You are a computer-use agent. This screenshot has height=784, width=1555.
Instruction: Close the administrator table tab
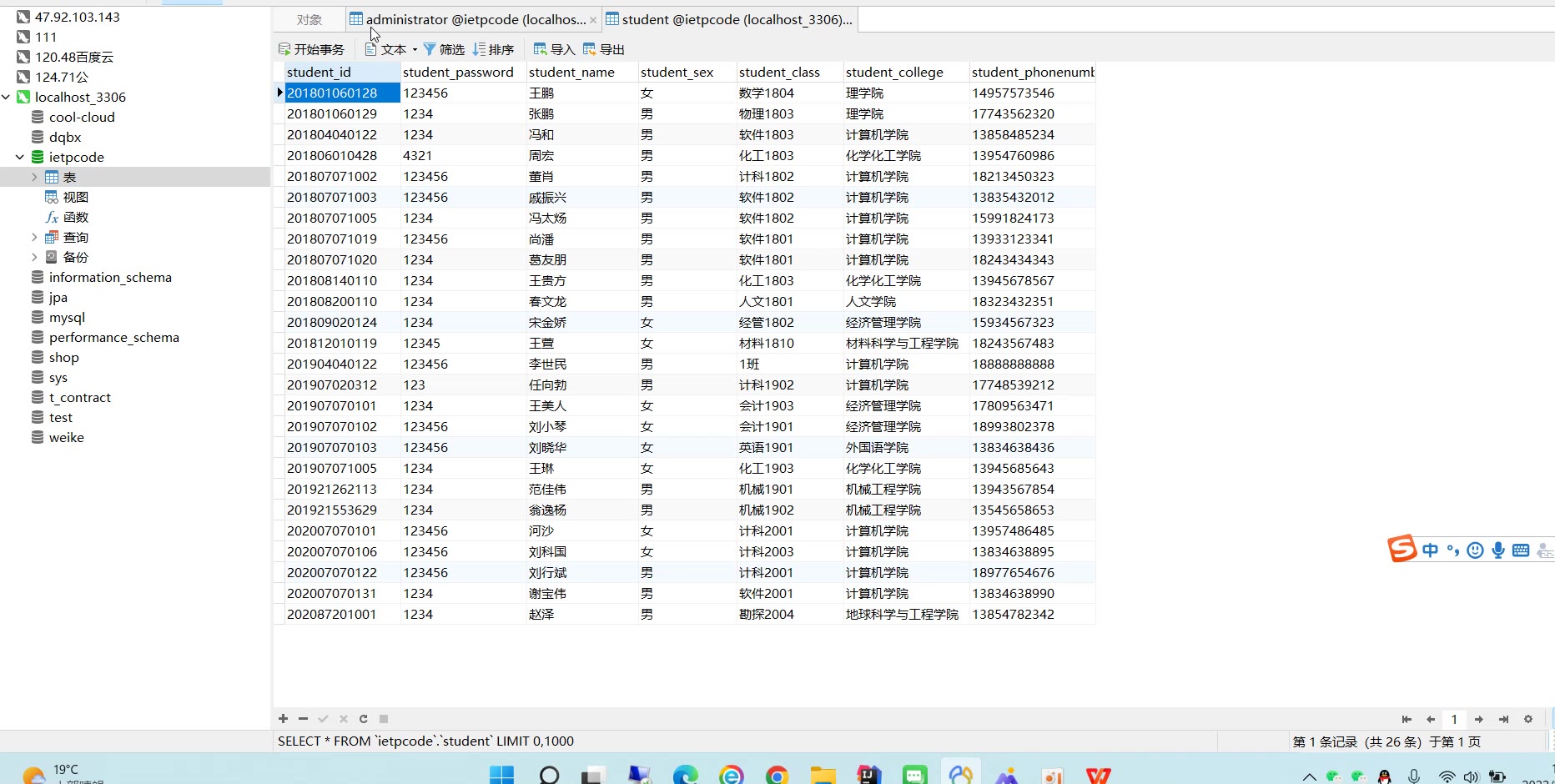point(593,20)
